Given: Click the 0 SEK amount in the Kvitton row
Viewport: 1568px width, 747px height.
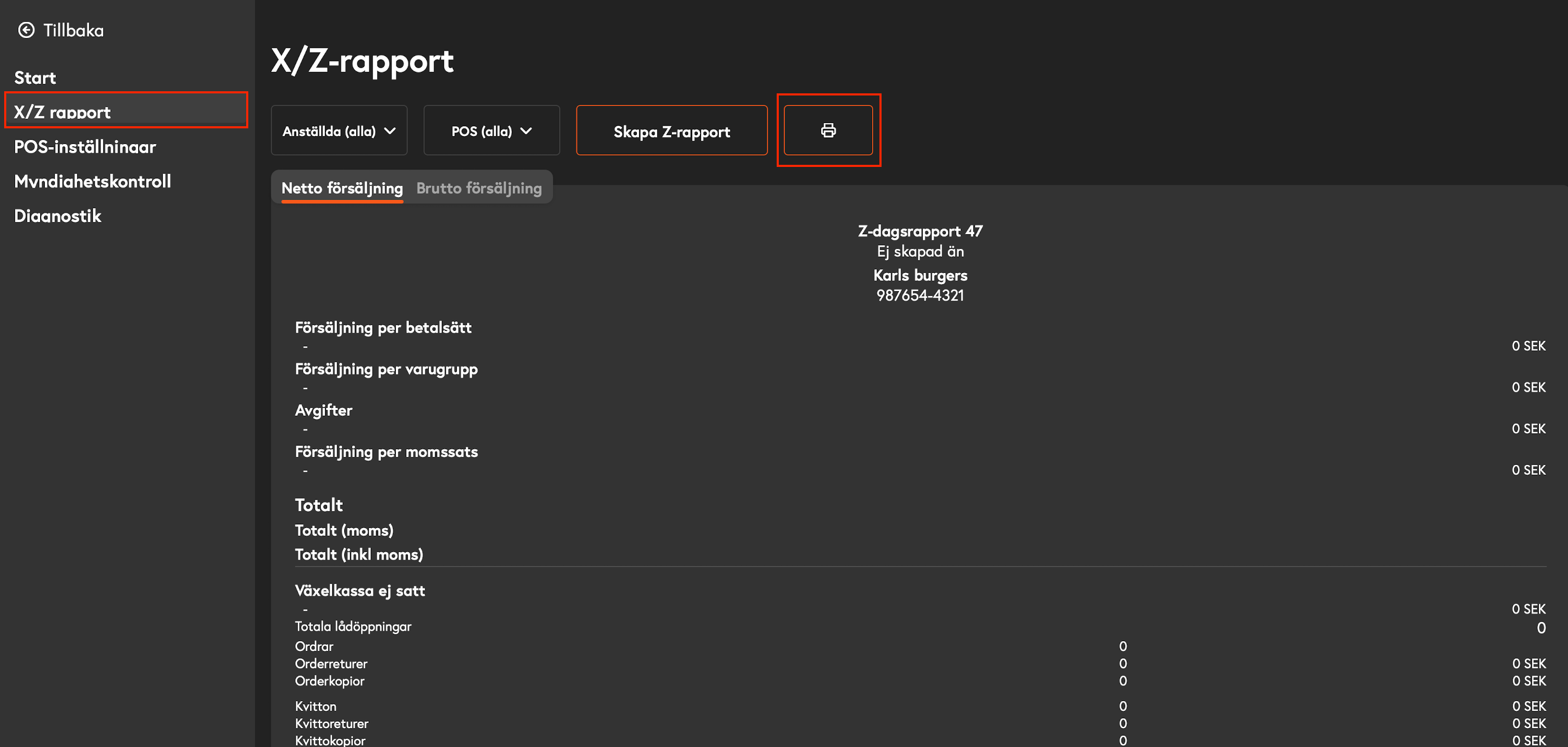Looking at the screenshot, I should click(1528, 706).
